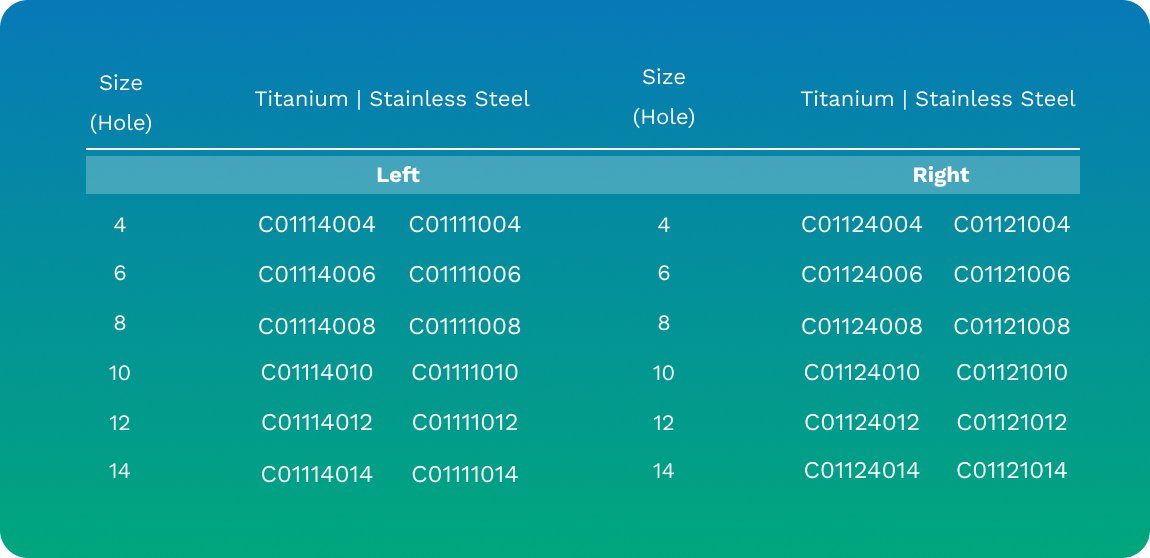
Task: Select titanium right code C01124014
Action: click(862, 470)
